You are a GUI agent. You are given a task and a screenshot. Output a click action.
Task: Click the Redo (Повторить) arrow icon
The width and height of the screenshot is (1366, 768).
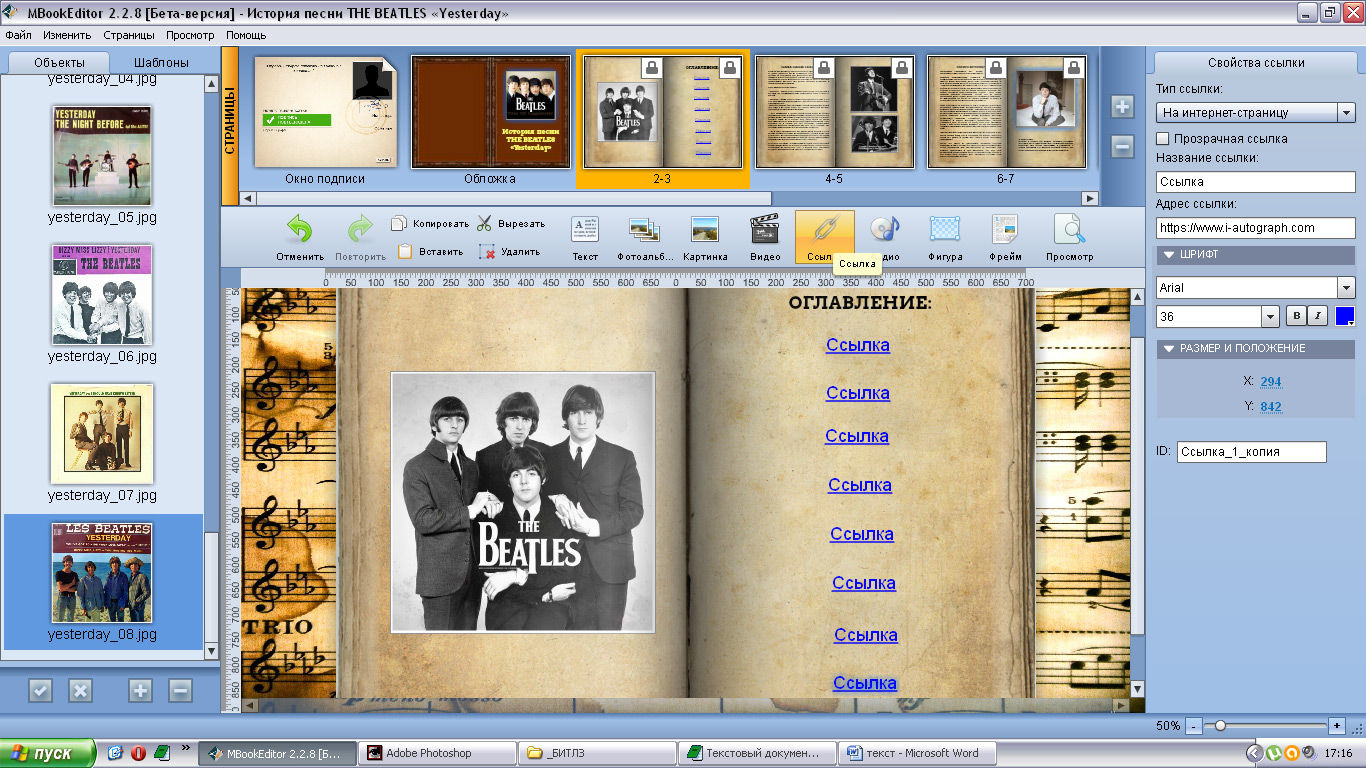360,230
